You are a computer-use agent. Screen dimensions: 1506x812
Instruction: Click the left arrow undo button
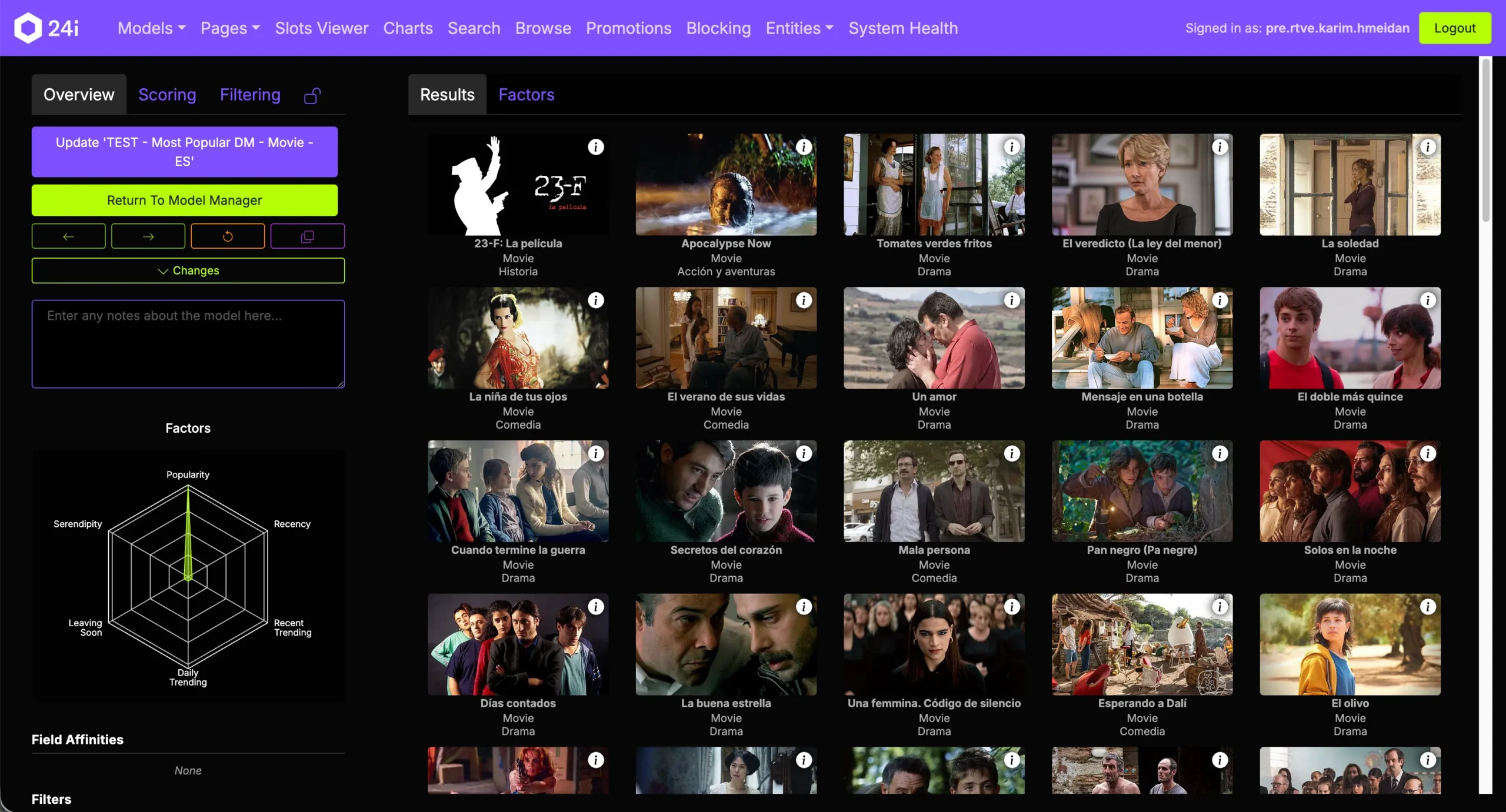point(68,236)
